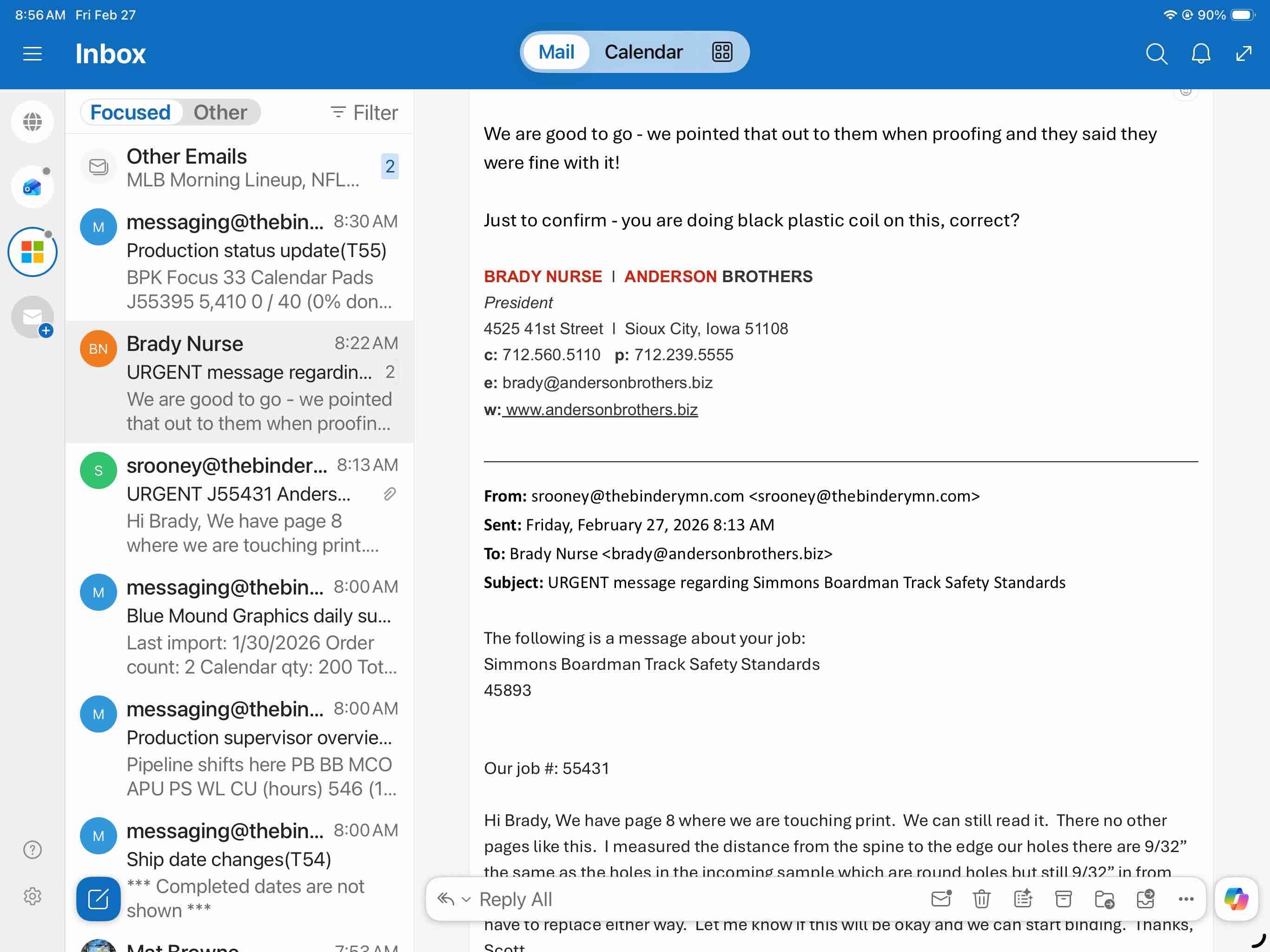Click the trash delete icon
This screenshot has width=1270, height=952.
[982, 899]
